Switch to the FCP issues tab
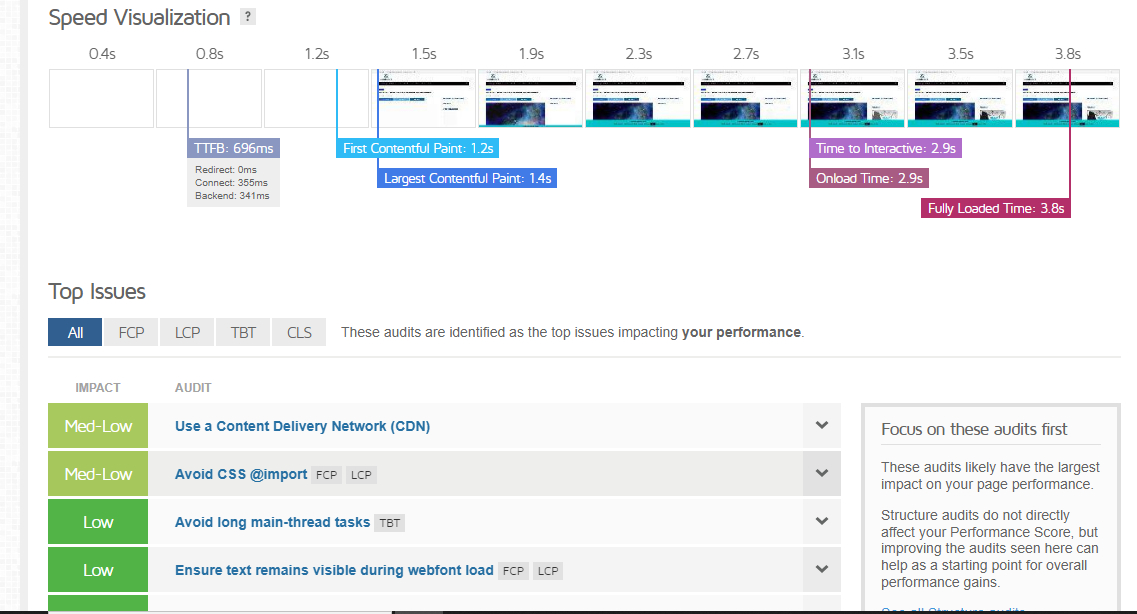This screenshot has height=614, width=1137. click(131, 332)
